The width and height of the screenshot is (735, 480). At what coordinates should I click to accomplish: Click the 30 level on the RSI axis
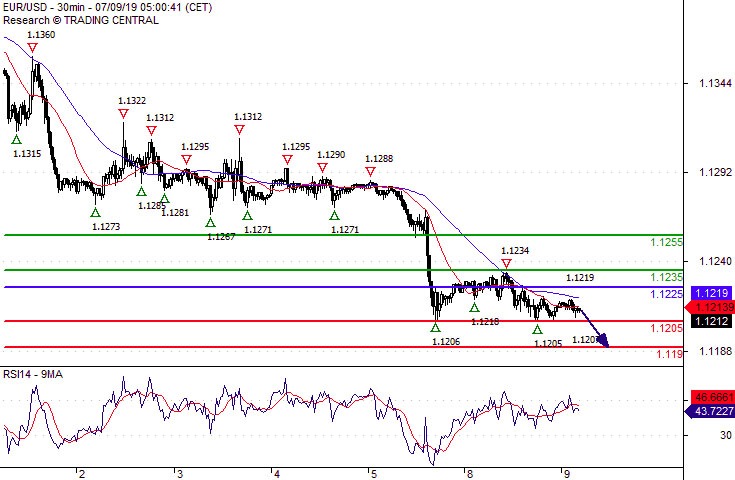pyautogui.click(x=726, y=435)
